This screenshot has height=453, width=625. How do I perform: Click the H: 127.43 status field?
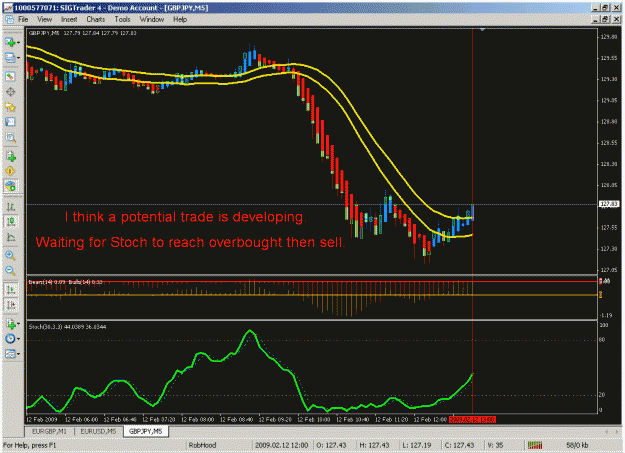tap(374, 445)
